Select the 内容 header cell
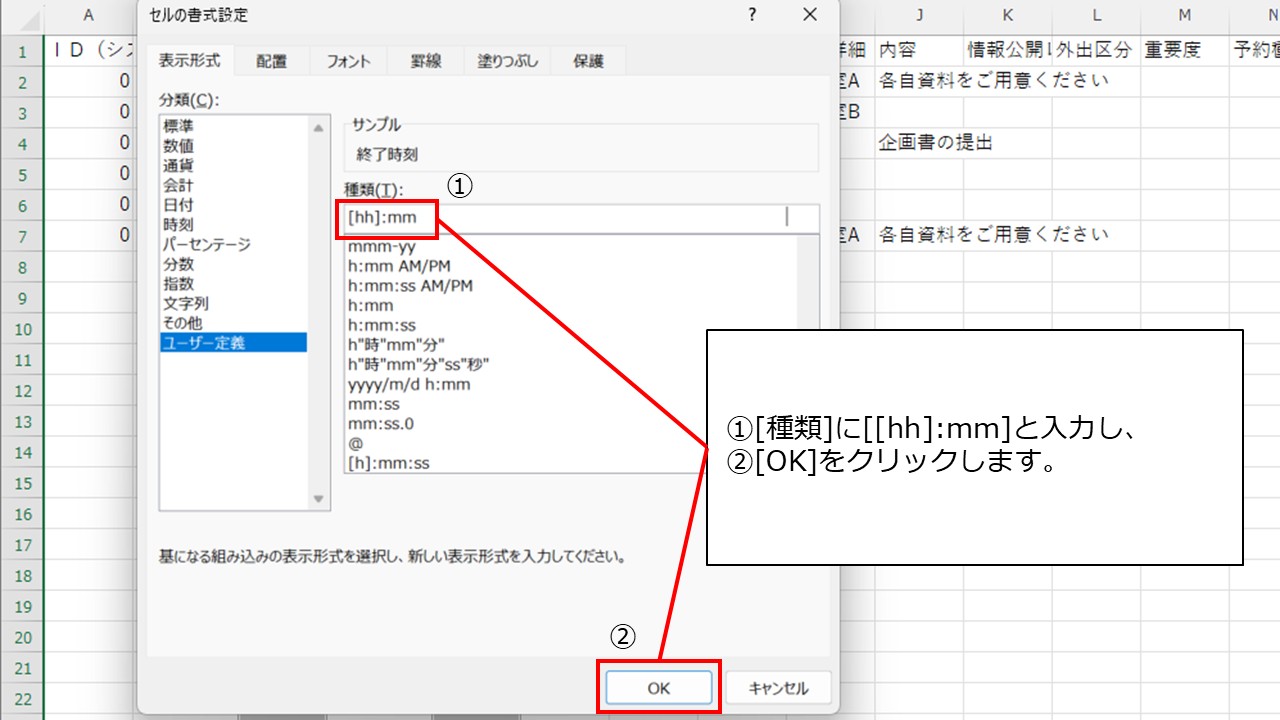 [x=919, y=51]
